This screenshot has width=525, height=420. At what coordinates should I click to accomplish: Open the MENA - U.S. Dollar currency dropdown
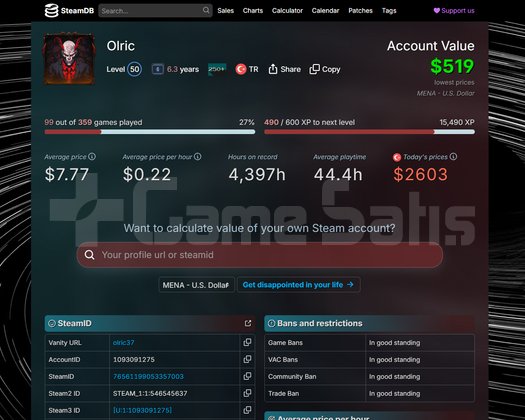(196, 285)
